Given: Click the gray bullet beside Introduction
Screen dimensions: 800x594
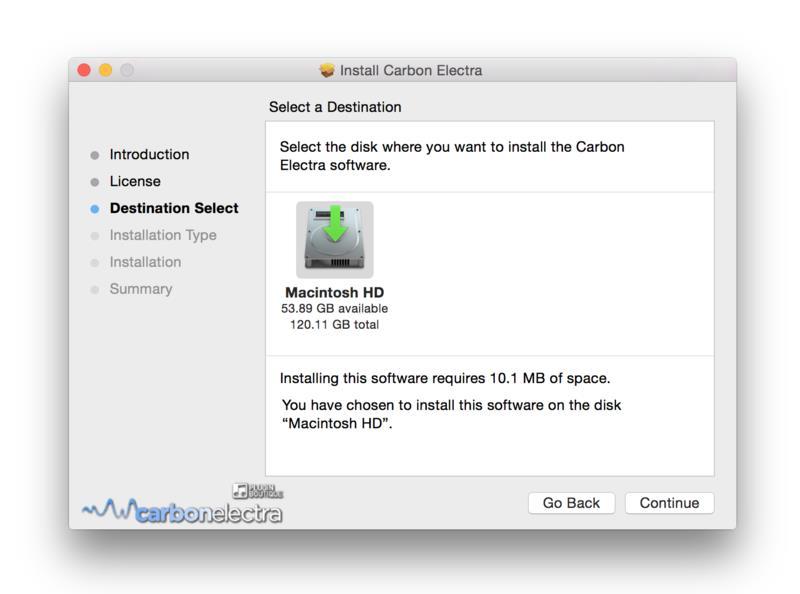Looking at the screenshot, I should point(95,155).
